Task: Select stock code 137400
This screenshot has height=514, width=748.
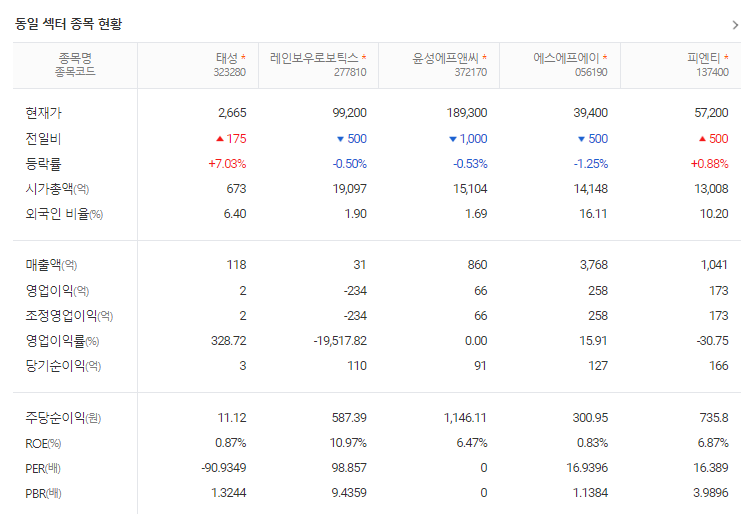Action: point(712,72)
